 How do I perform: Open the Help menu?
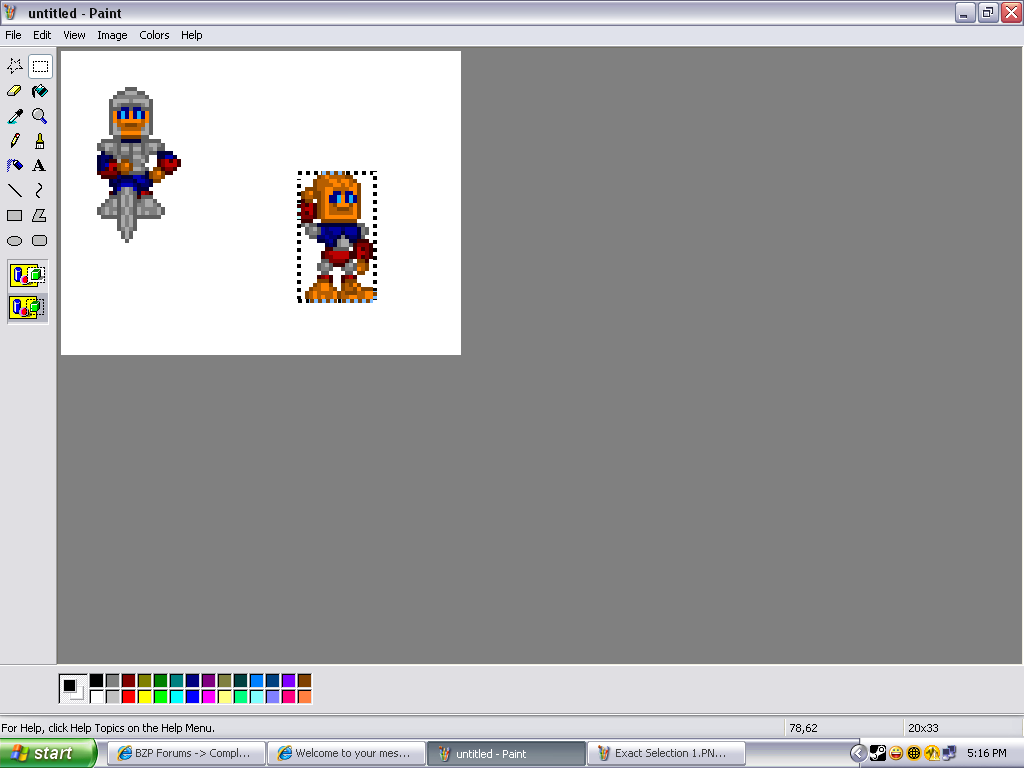click(191, 35)
